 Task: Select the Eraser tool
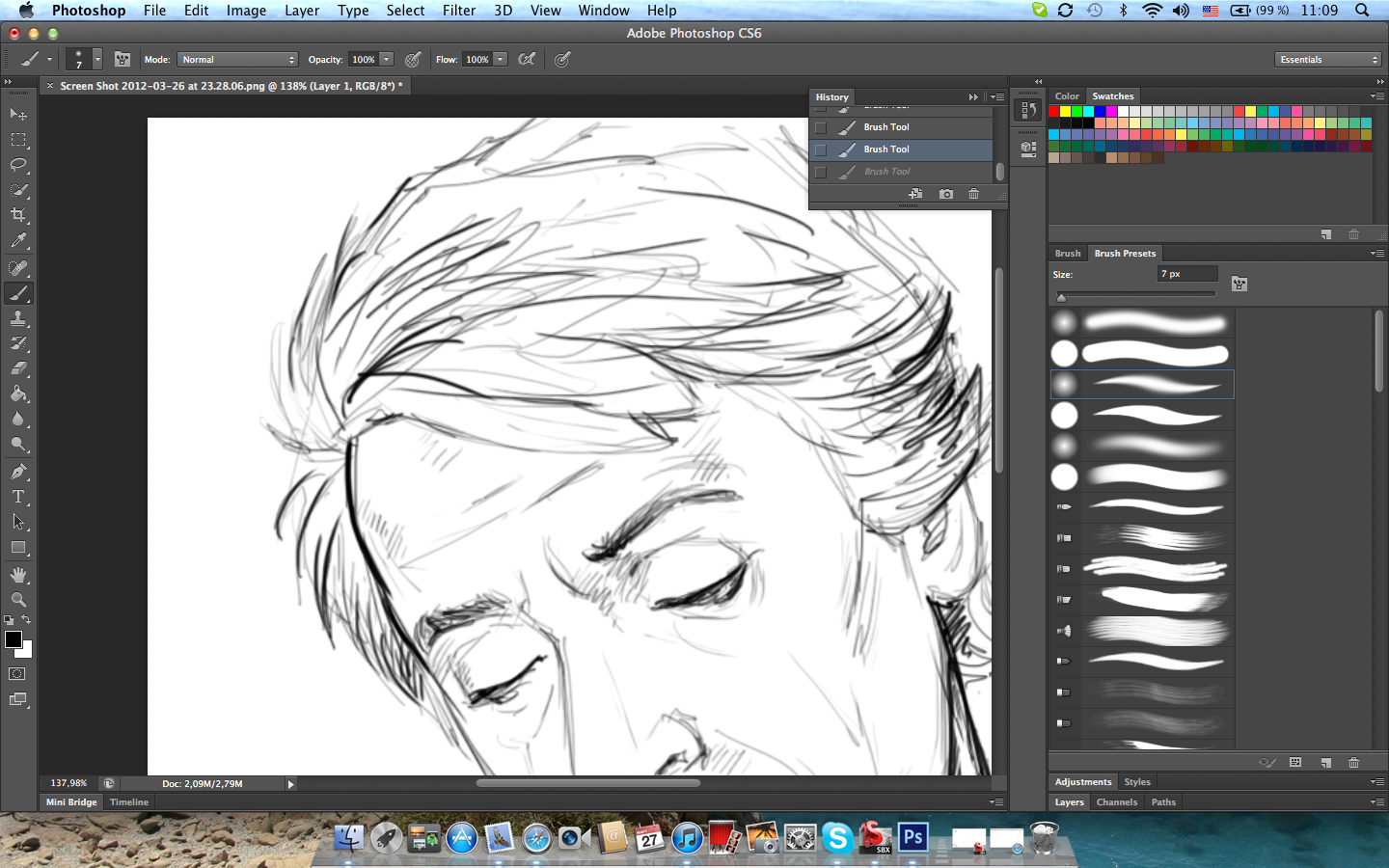pyautogui.click(x=18, y=368)
